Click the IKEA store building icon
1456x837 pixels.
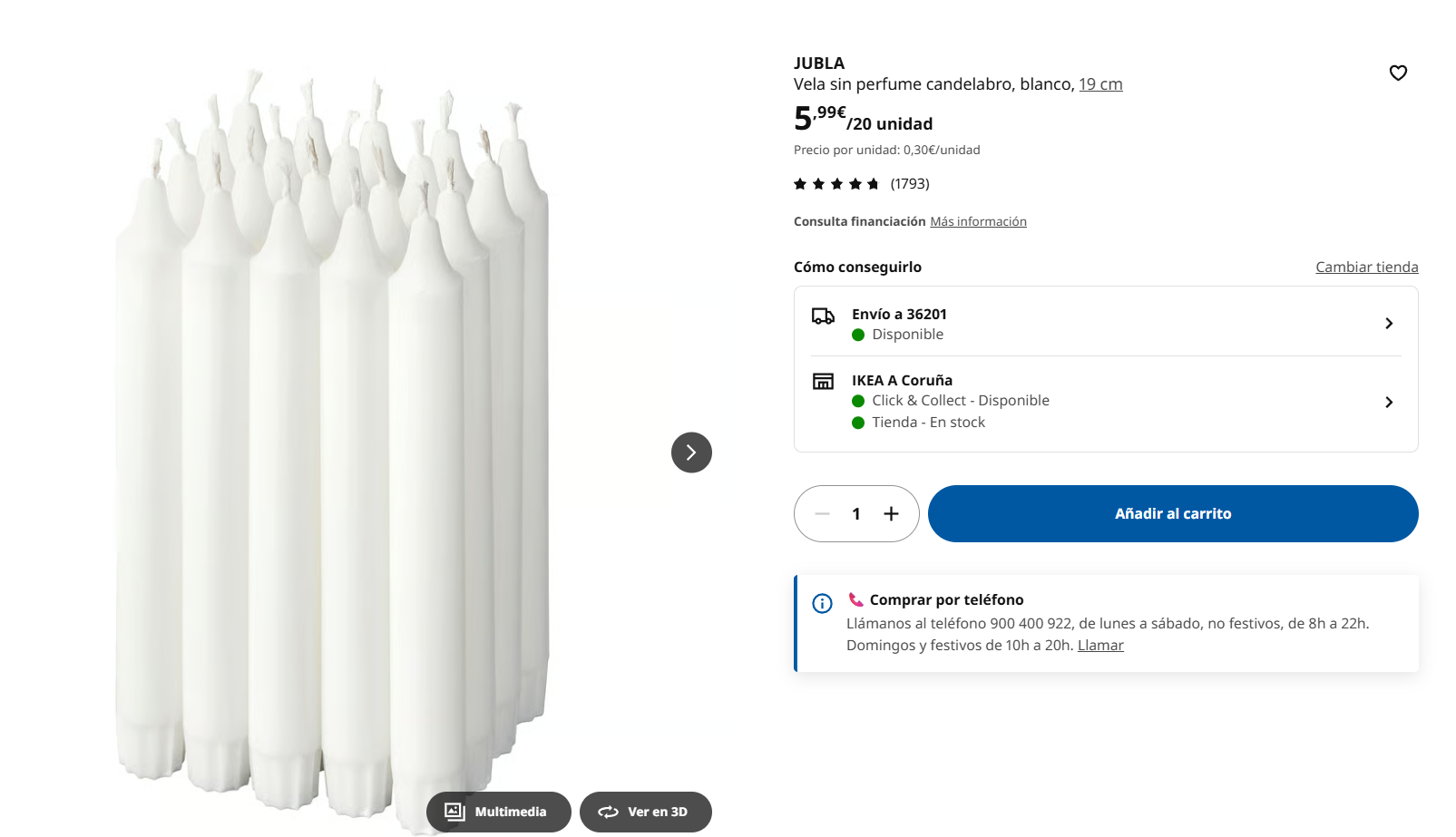[823, 381]
